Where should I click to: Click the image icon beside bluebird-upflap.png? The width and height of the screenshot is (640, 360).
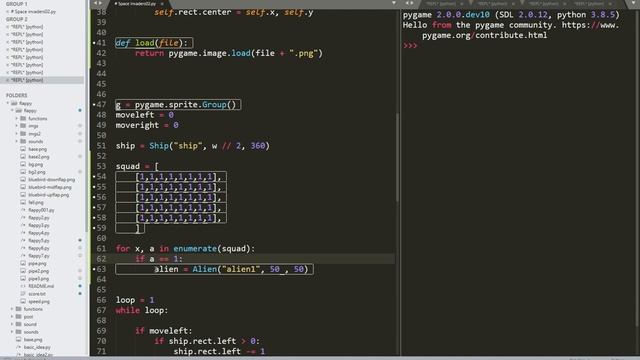click(23, 195)
